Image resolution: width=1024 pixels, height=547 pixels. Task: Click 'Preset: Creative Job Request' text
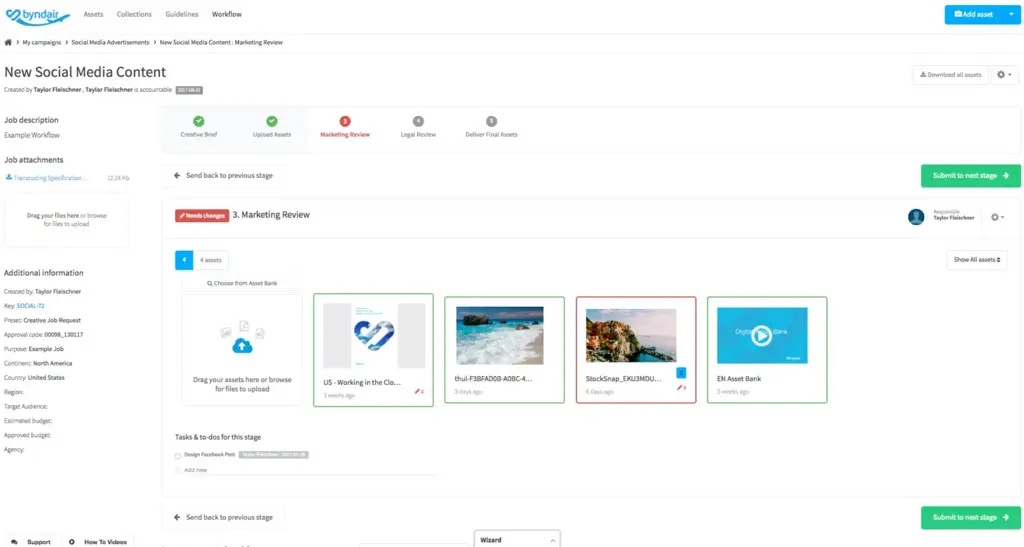coord(42,320)
